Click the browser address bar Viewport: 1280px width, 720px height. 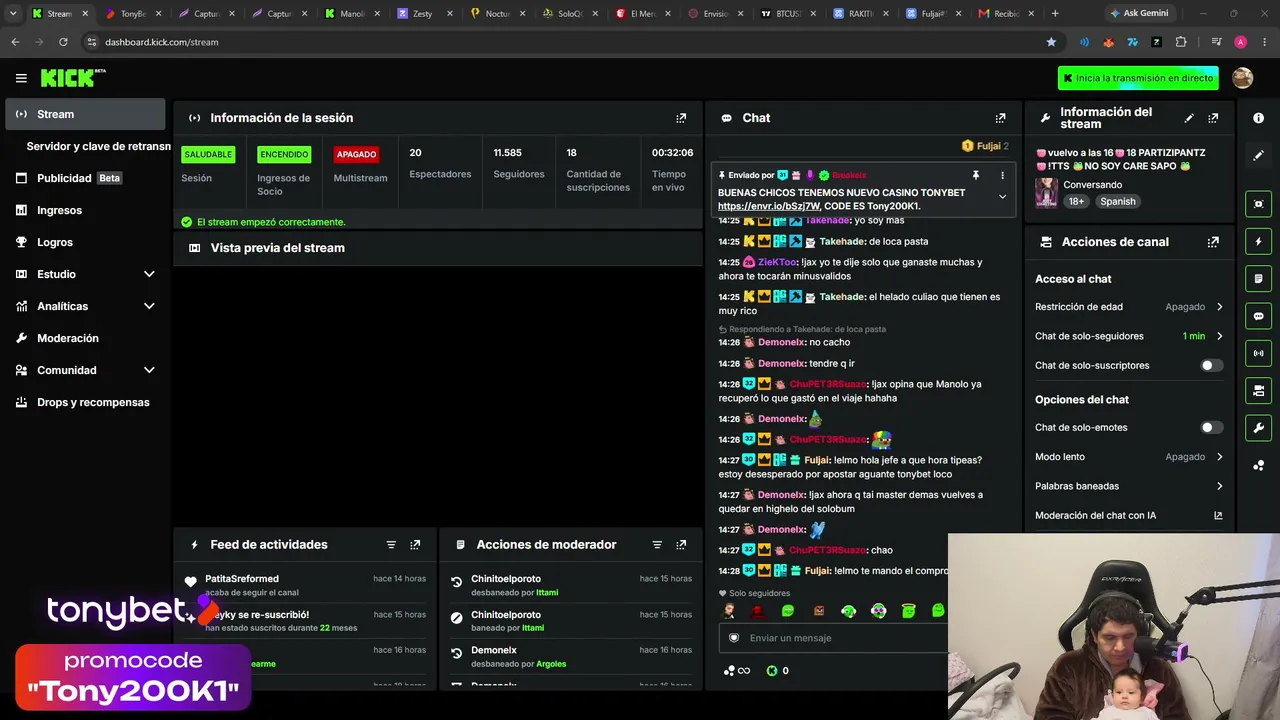(x=560, y=42)
